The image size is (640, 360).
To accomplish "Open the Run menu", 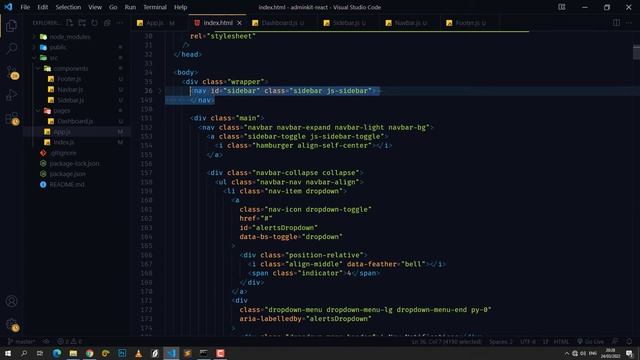I will (x=130, y=7).
